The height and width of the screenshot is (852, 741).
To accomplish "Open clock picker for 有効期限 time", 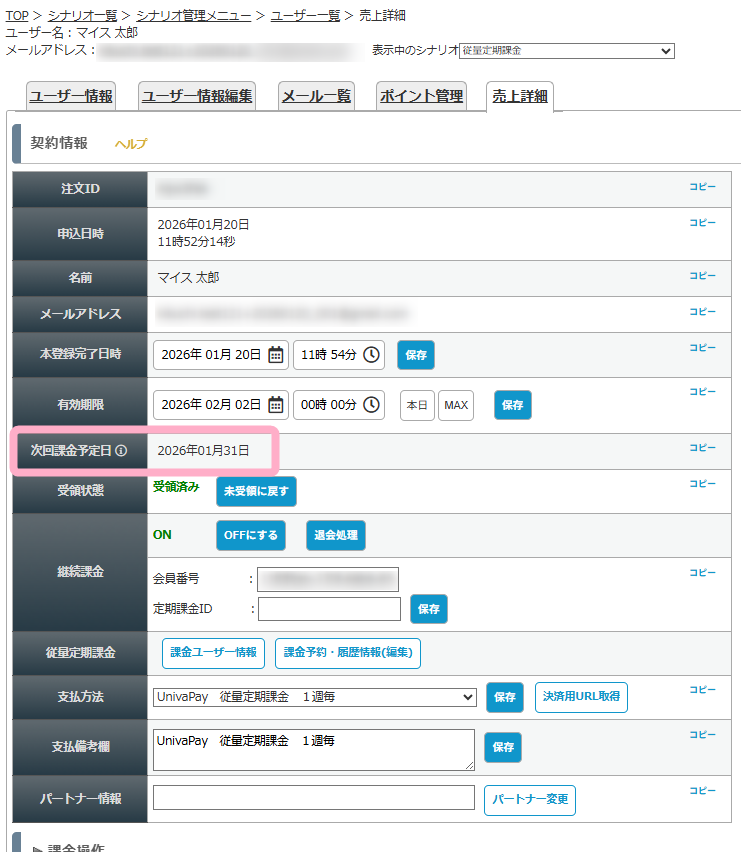I will 371,404.
